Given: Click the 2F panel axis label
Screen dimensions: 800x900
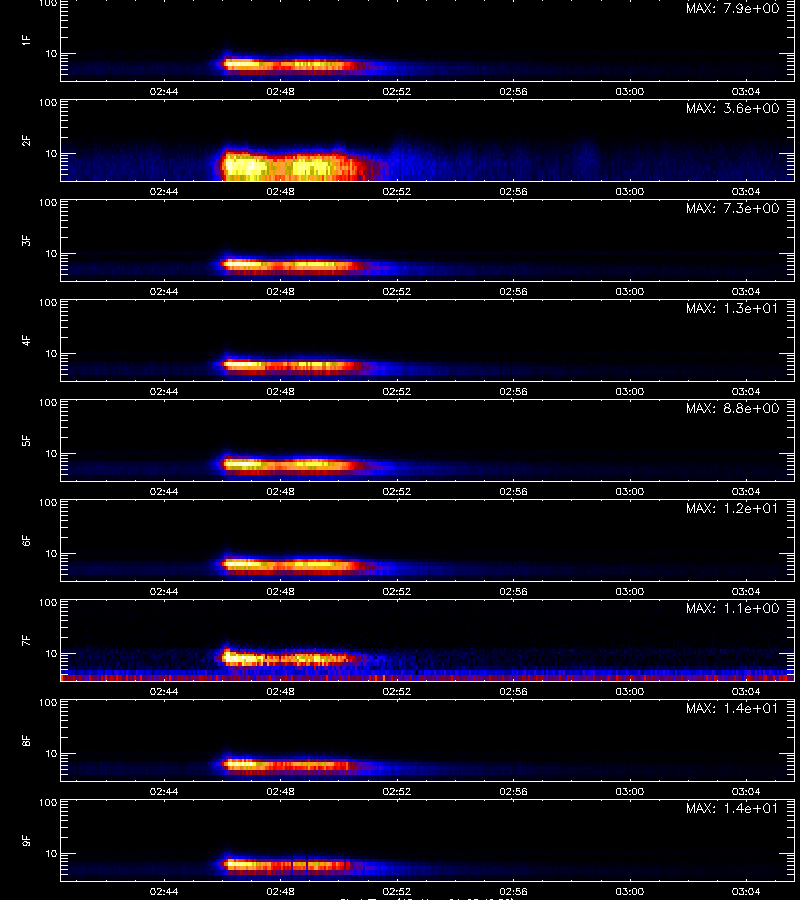Looking at the screenshot, I should [26, 141].
